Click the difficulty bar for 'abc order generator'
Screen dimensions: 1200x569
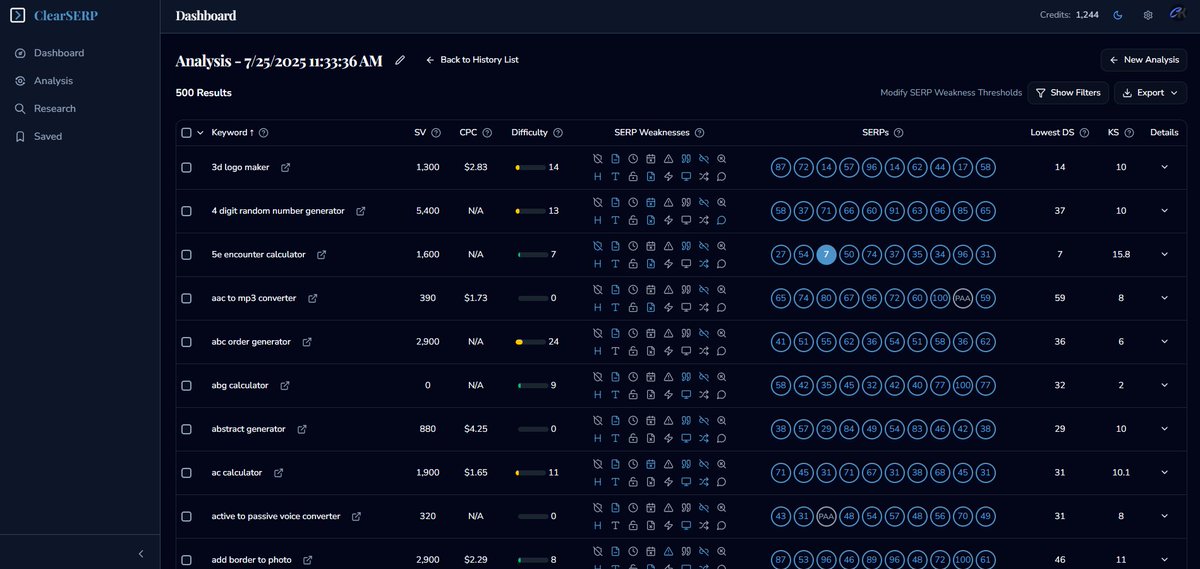530,342
